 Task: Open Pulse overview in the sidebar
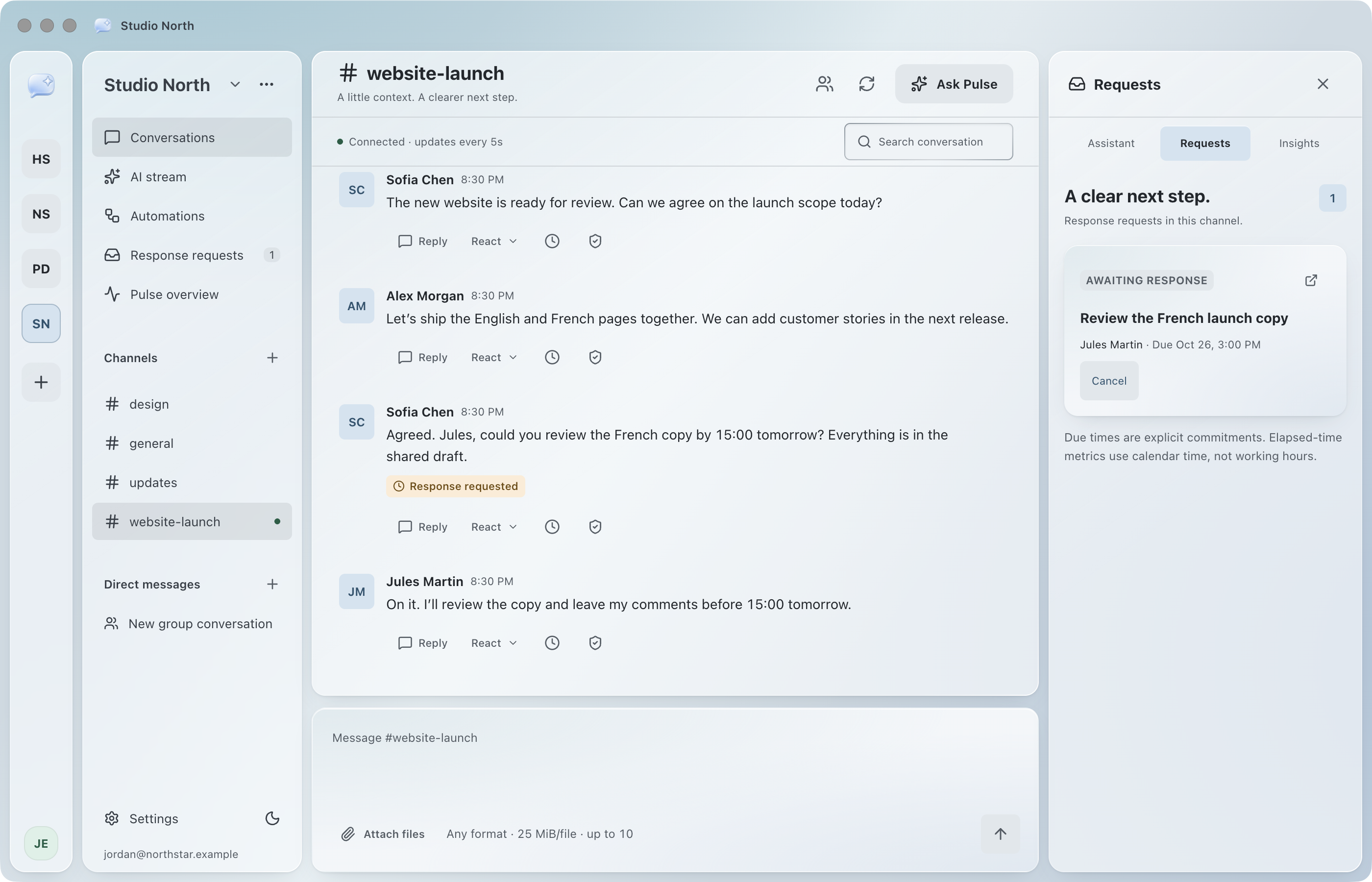pos(192,294)
